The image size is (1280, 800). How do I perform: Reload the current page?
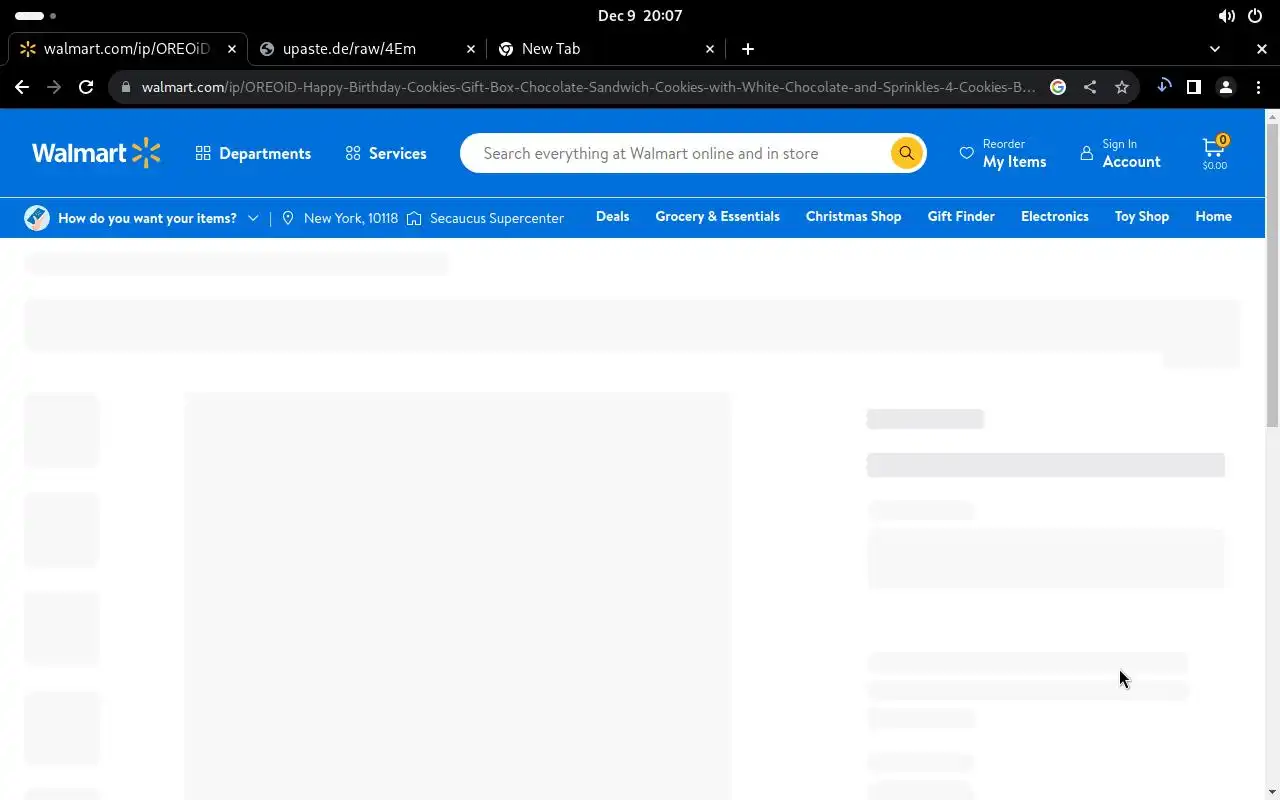coord(86,87)
